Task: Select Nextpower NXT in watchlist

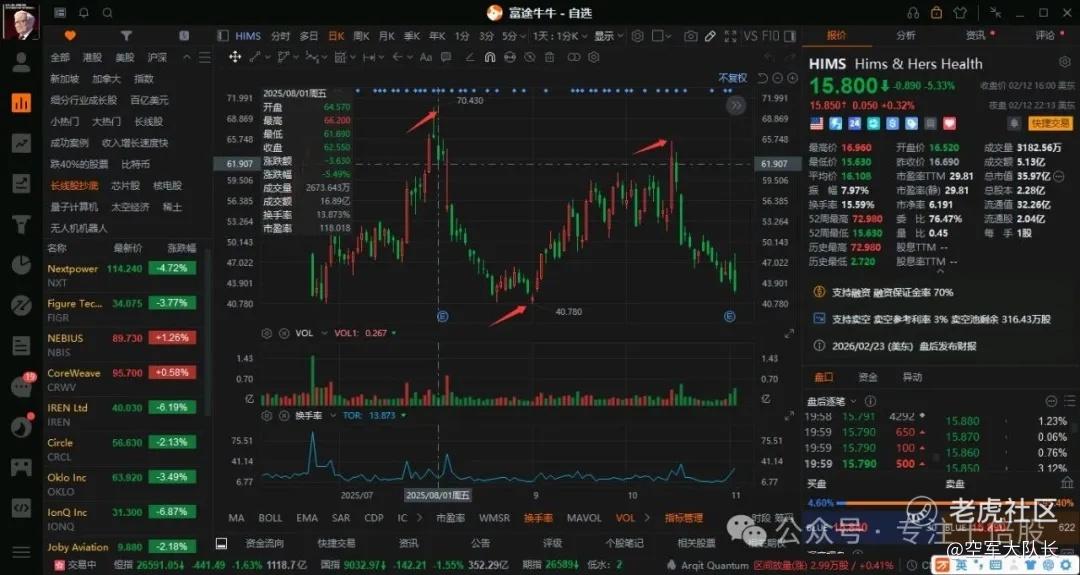Action: 125,275
